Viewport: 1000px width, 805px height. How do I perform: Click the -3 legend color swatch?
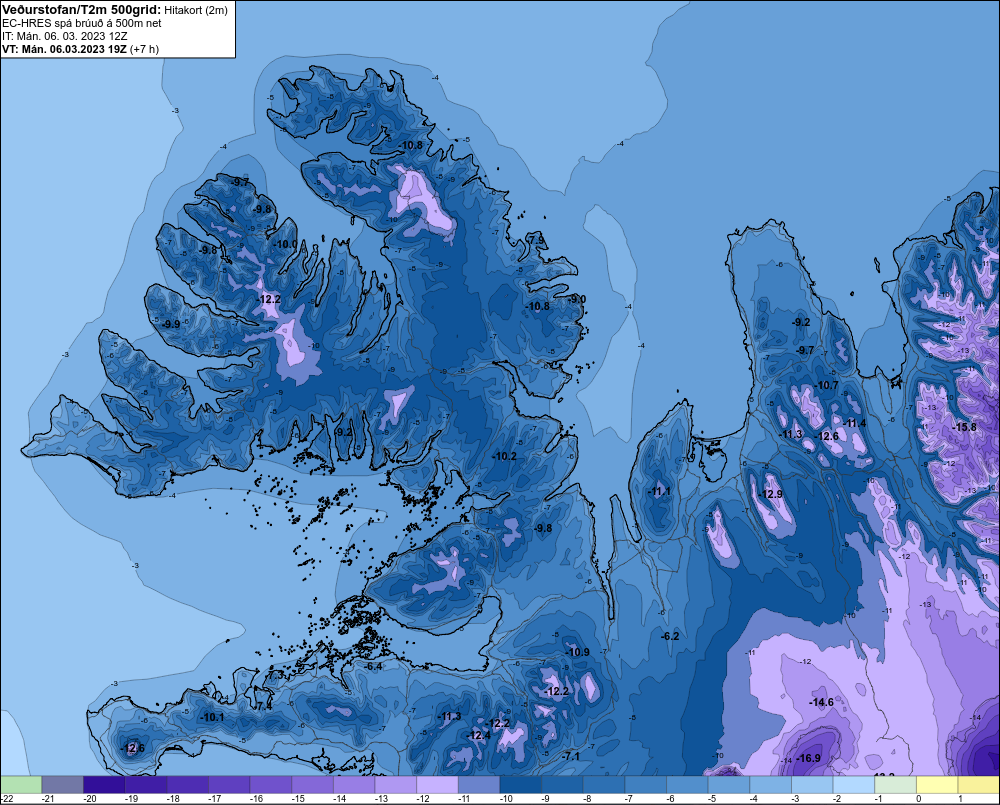point(812,785)
